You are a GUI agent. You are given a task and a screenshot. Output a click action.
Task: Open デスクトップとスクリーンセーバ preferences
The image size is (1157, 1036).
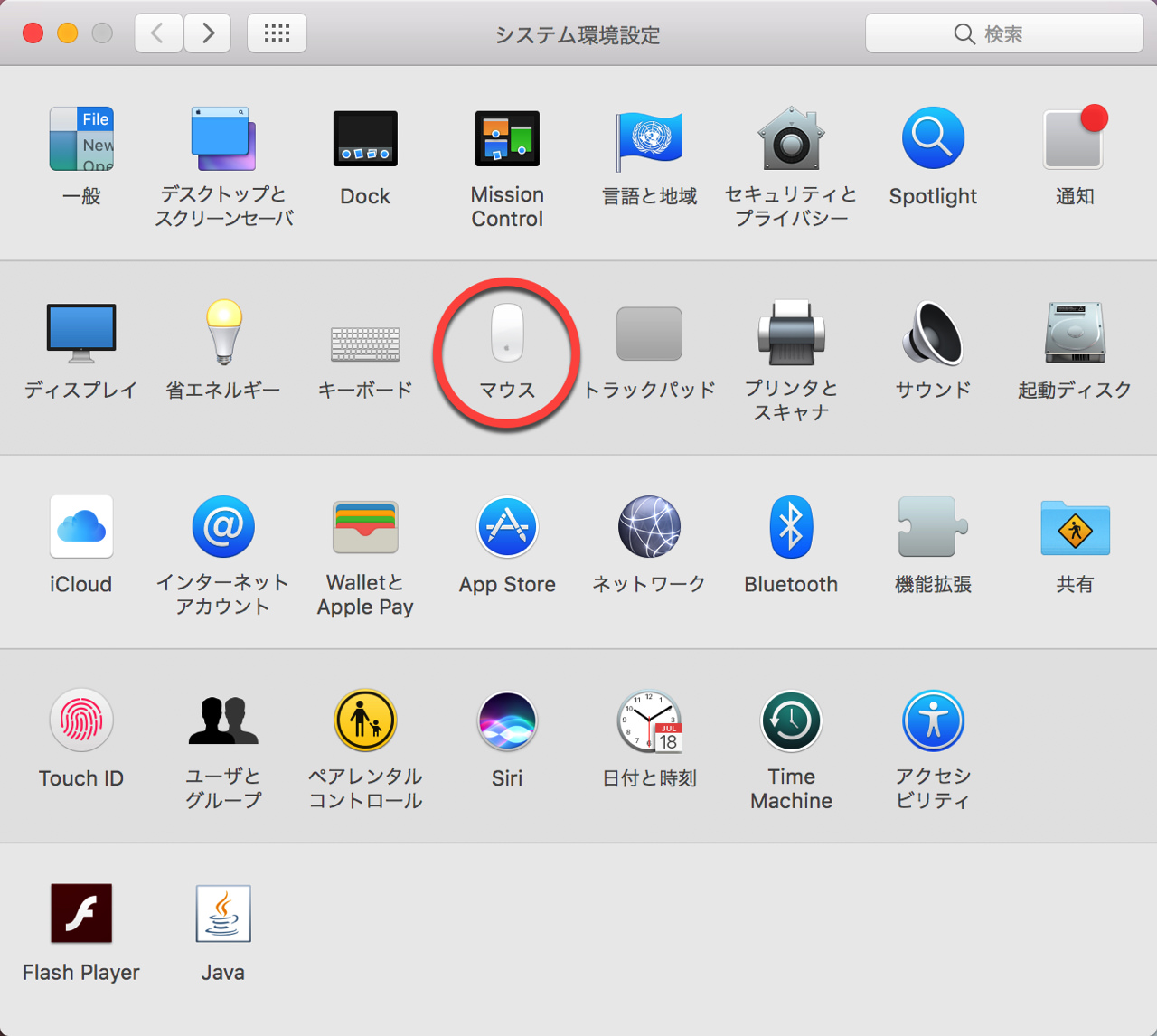click(223, 138)
